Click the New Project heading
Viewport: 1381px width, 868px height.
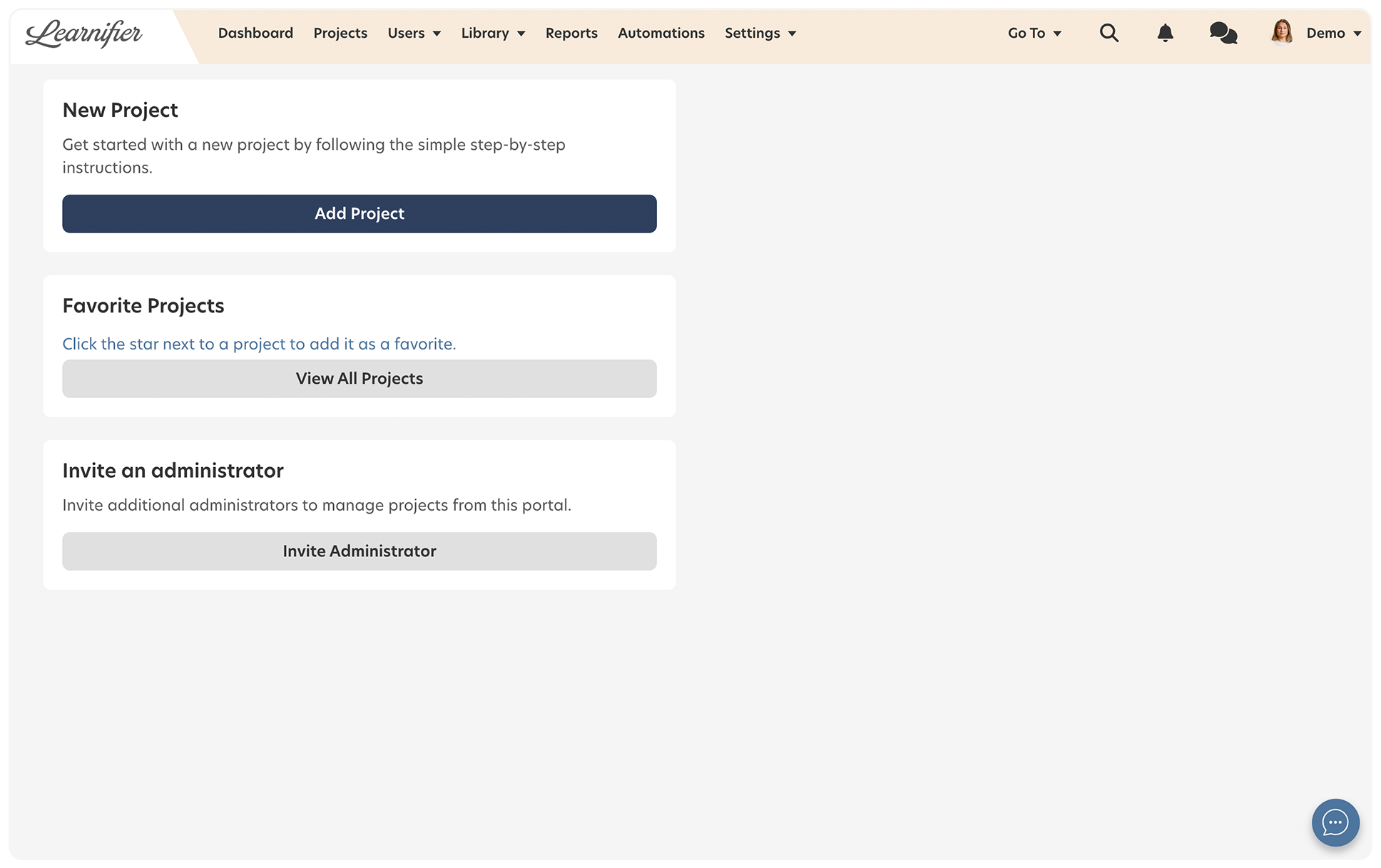click(120, 111)
